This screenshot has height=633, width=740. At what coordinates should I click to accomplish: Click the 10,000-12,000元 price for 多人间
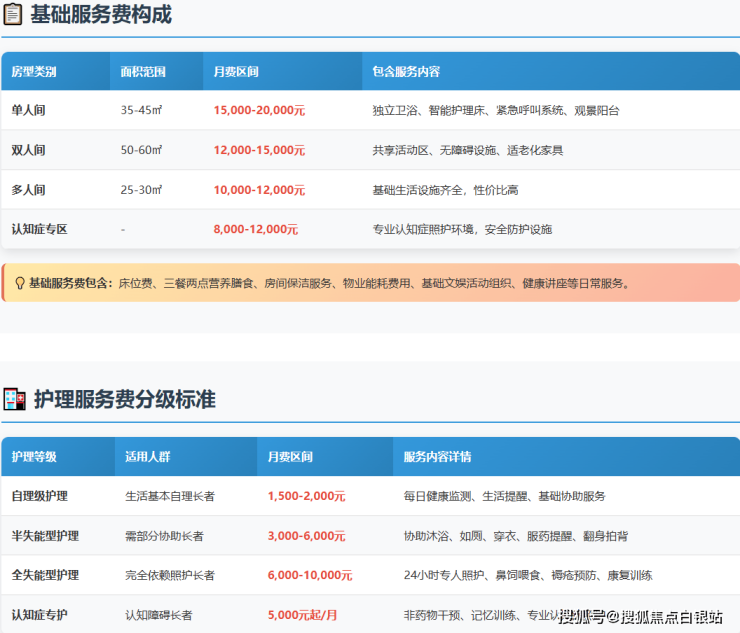tap(259, 190)
